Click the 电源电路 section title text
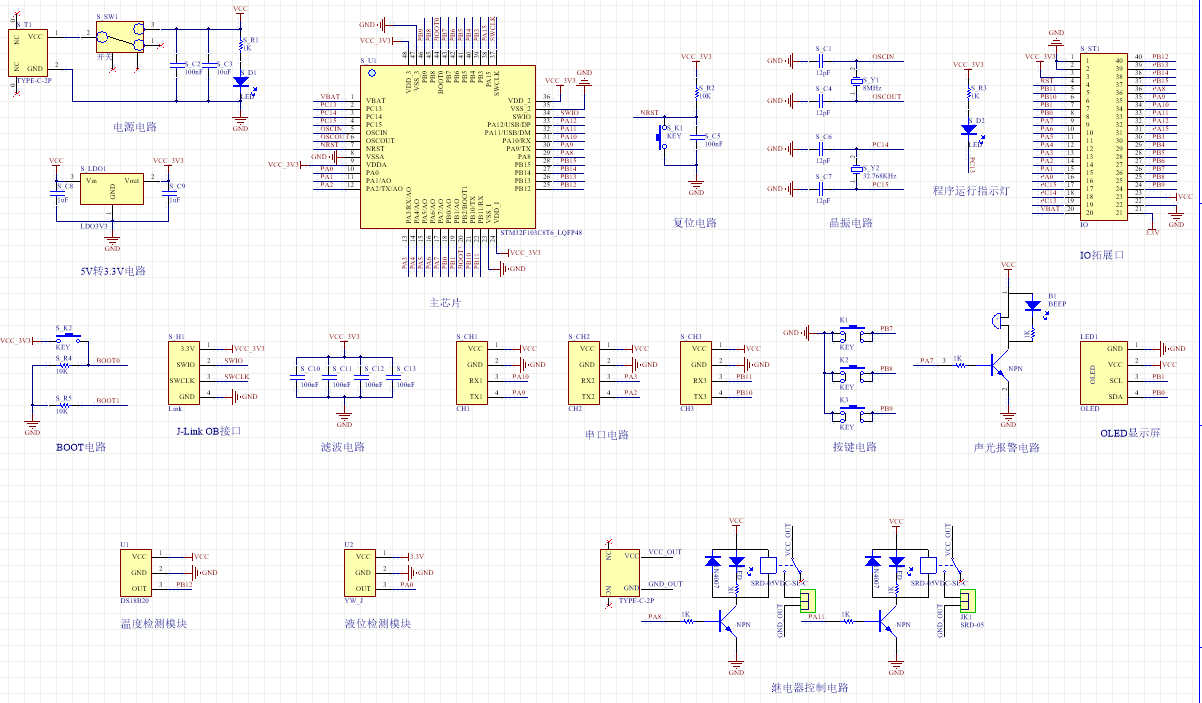Screen dimensions: 1202x703 tap(135, 128)
